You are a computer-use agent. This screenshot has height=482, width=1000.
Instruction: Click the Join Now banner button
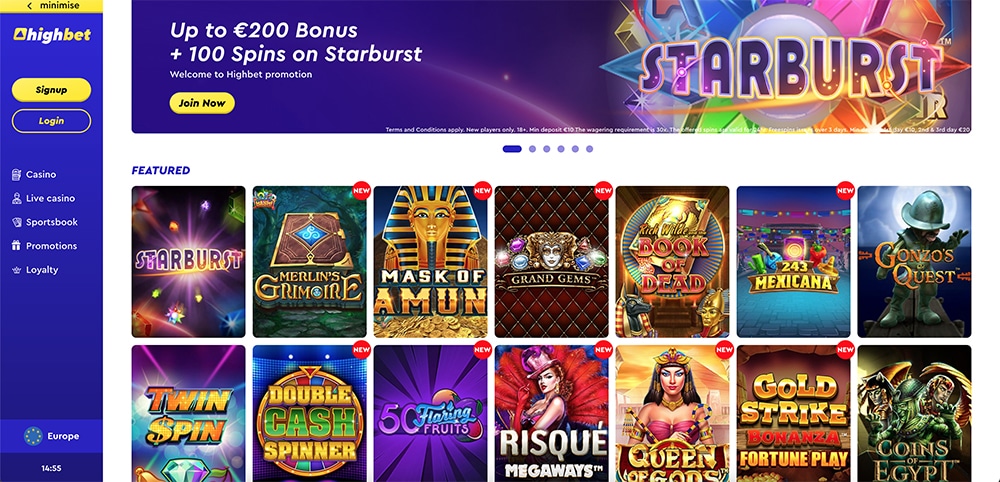point(202,103)
